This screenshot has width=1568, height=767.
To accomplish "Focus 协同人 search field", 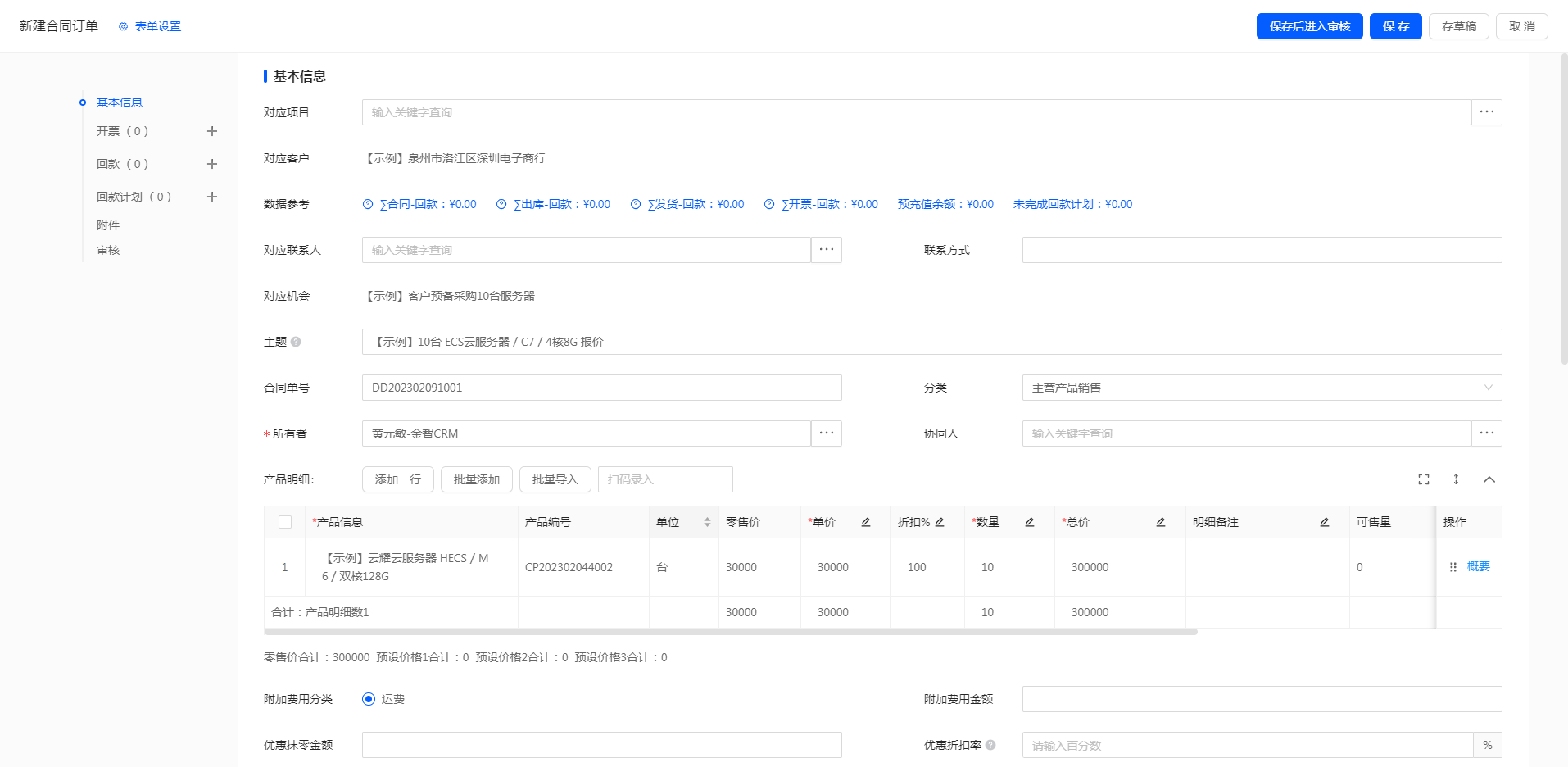I will [1247, 433].
